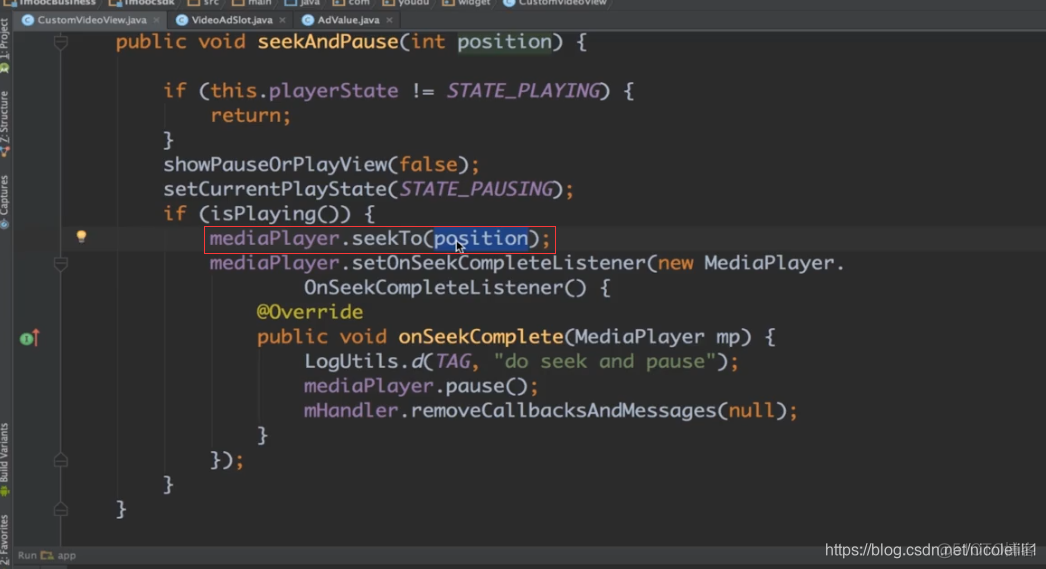Close the VideoAdSlot.java editor tab
The image size is (1046, 569).
pos(283,20)
